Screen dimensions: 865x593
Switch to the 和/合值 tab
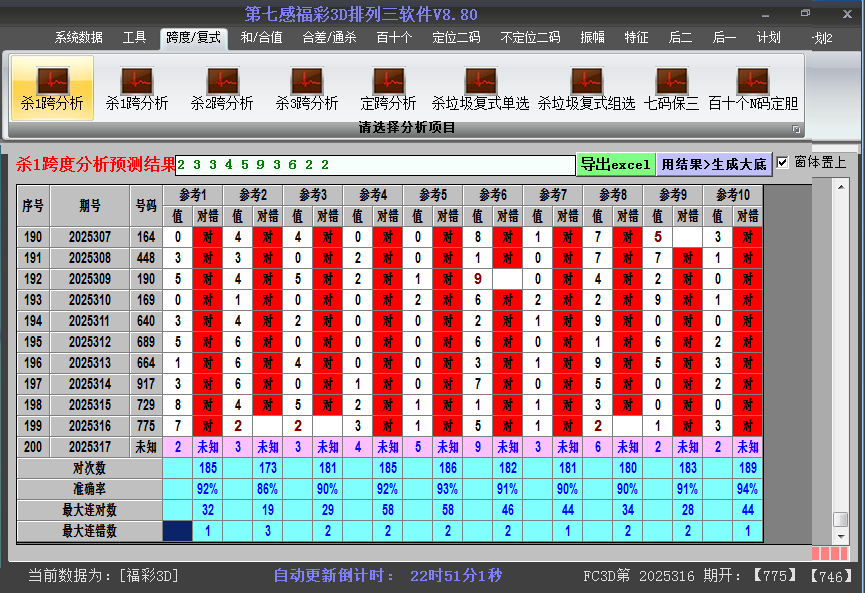(261, 38)
